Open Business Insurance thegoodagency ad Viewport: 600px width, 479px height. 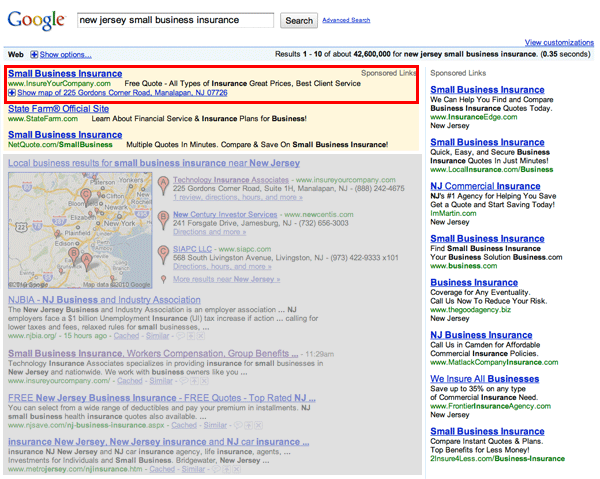(474, 282)
